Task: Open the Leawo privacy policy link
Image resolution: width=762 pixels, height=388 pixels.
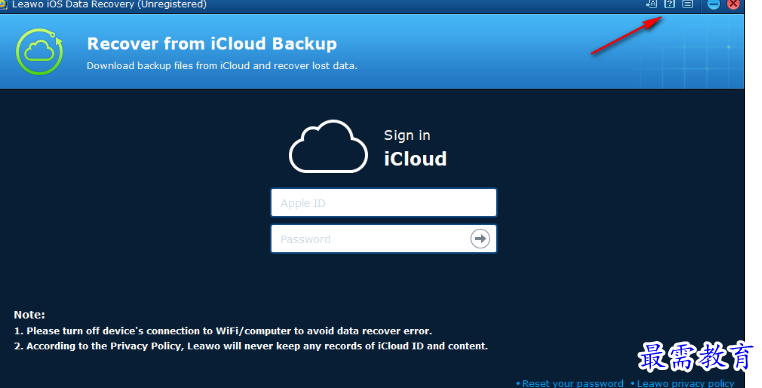Action: tap(686, 384)
